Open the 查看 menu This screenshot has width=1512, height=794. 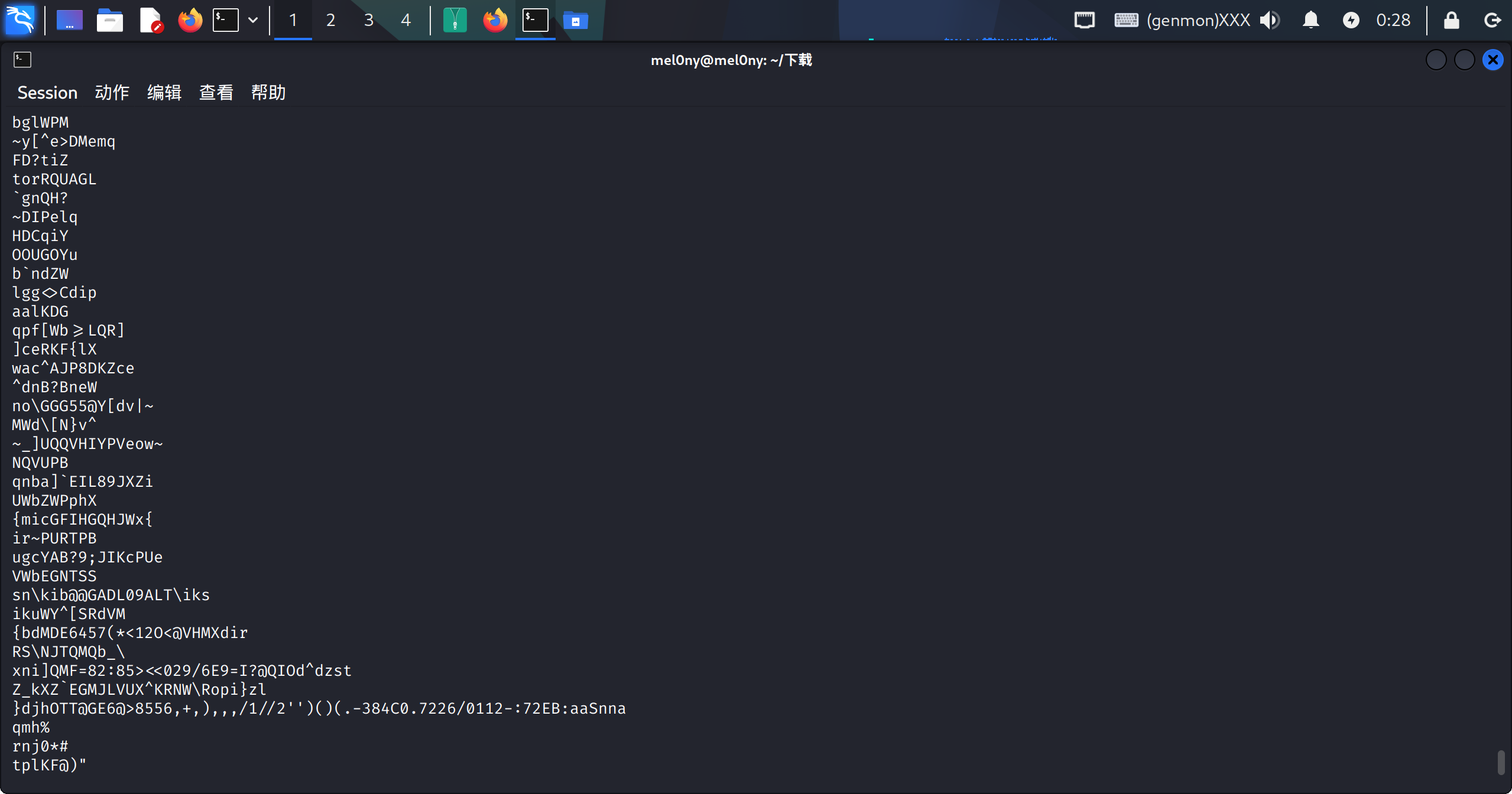click(216, 93)
